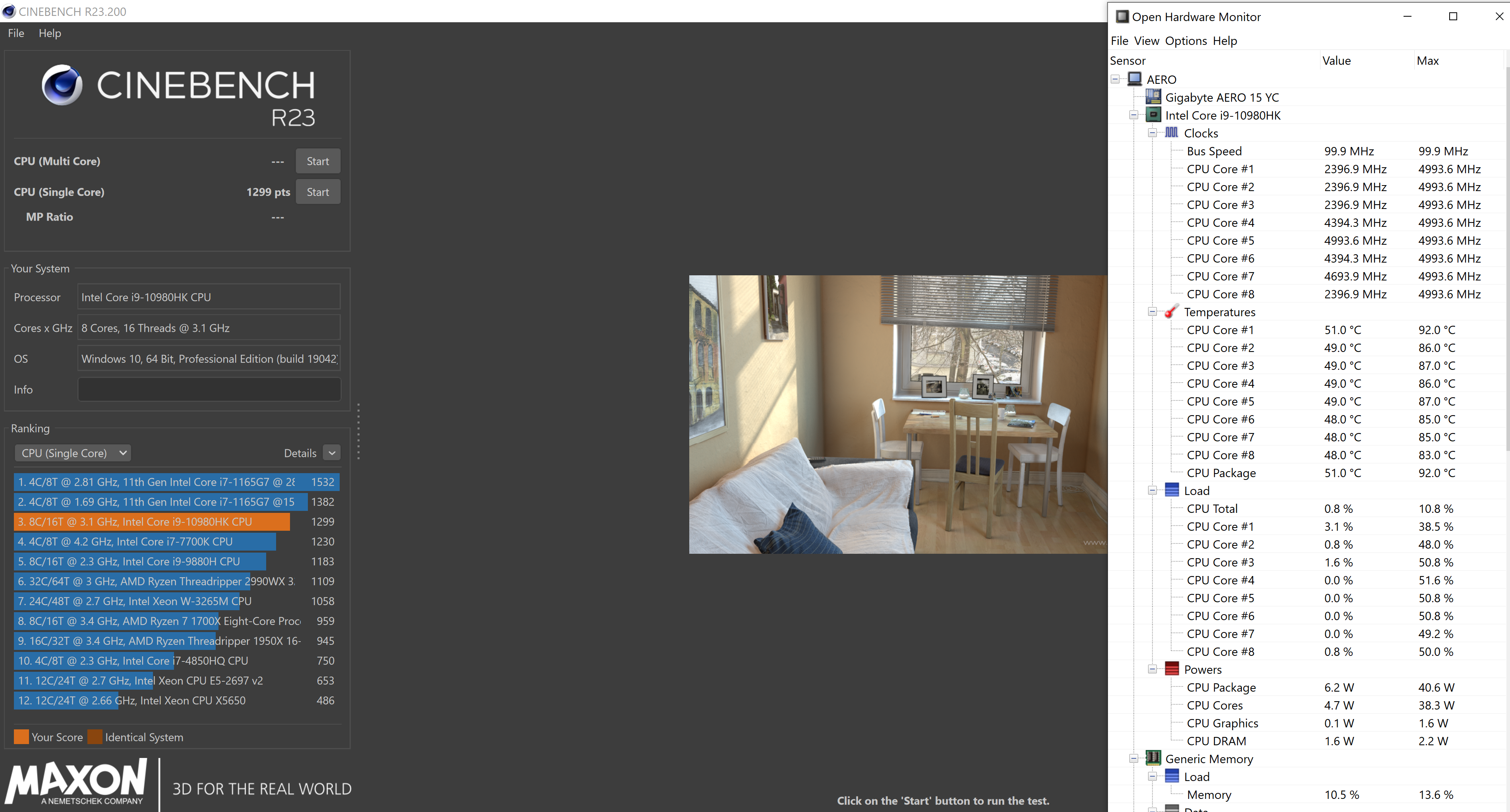Select ranking row 6 Threadripper 2990WX
This screenshot has width=1510, height=812.
(x=176, y=582)
